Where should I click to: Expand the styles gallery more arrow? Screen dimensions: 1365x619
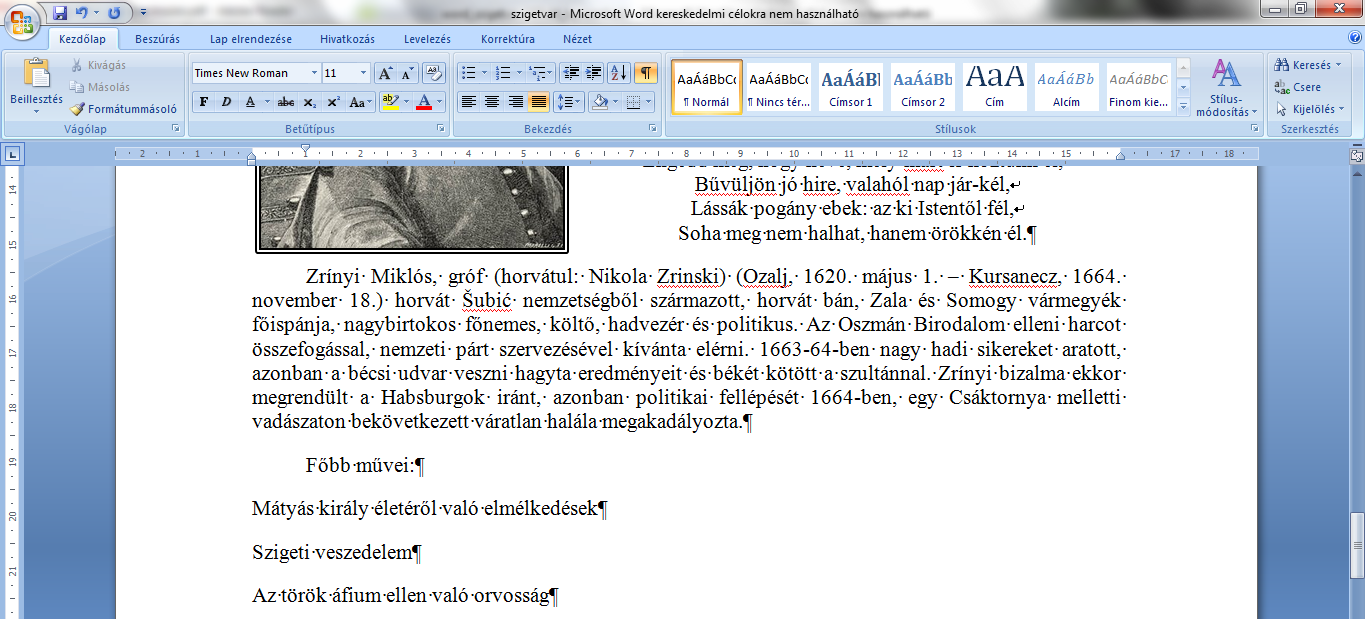click(1184, 105)
